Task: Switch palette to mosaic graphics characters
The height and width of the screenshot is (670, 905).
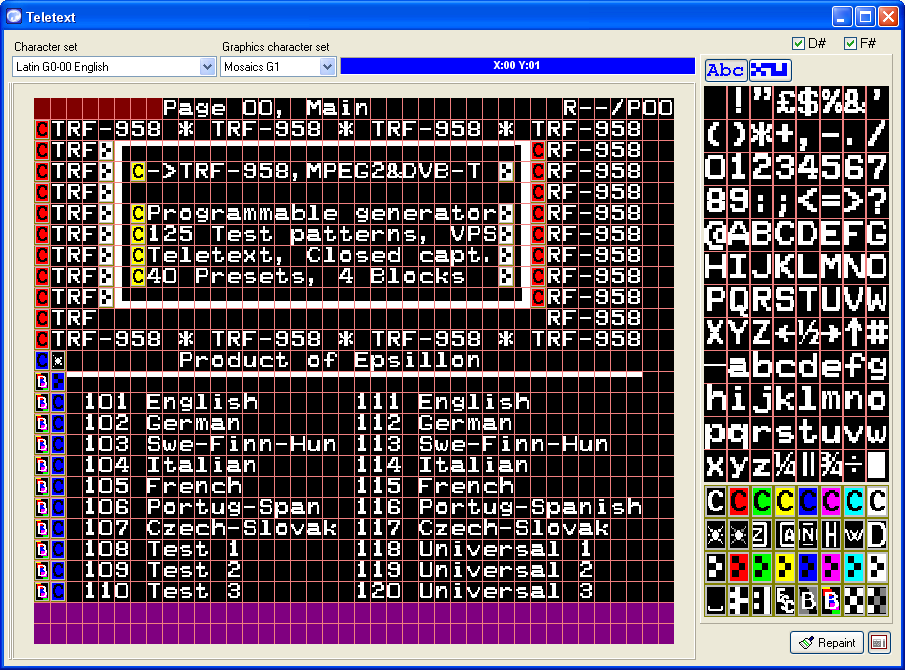Action: pyautogui.click(x=770, y=70)
